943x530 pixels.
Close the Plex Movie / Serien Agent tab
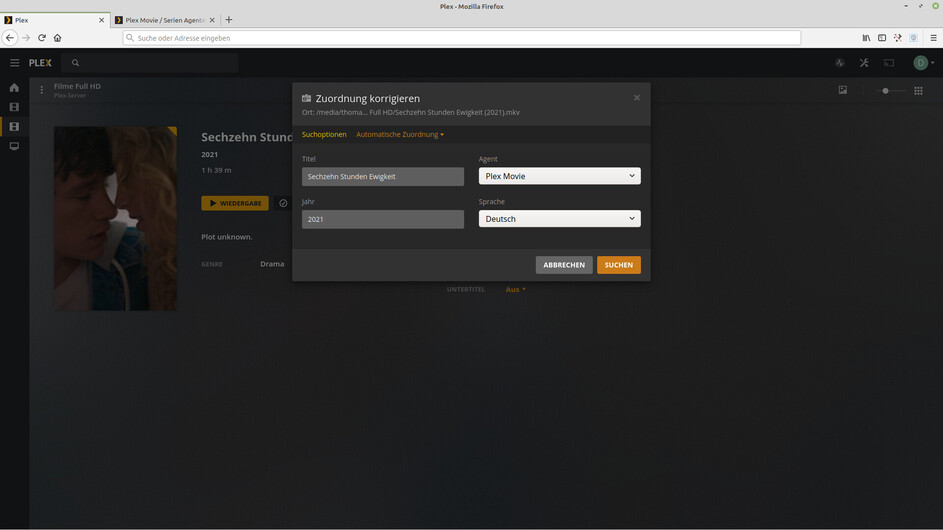tap(212, 20)
